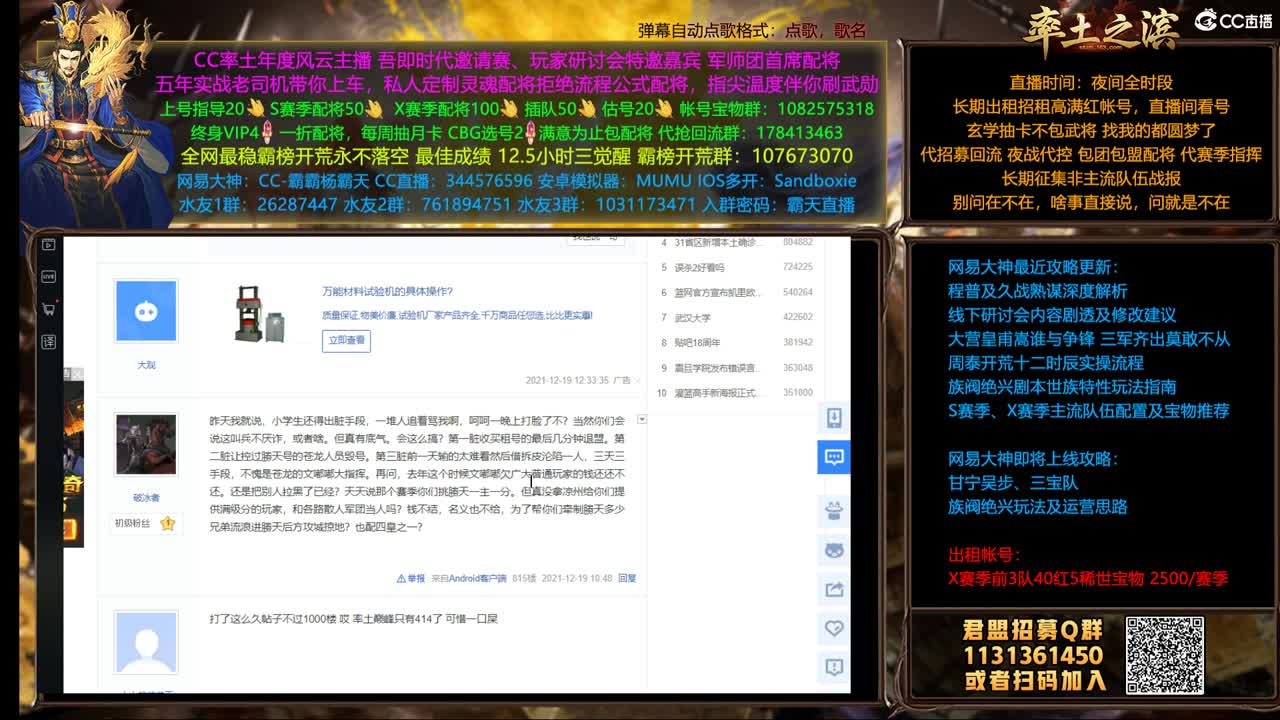Open hot topic 贴吧18周年

(697, 342)
